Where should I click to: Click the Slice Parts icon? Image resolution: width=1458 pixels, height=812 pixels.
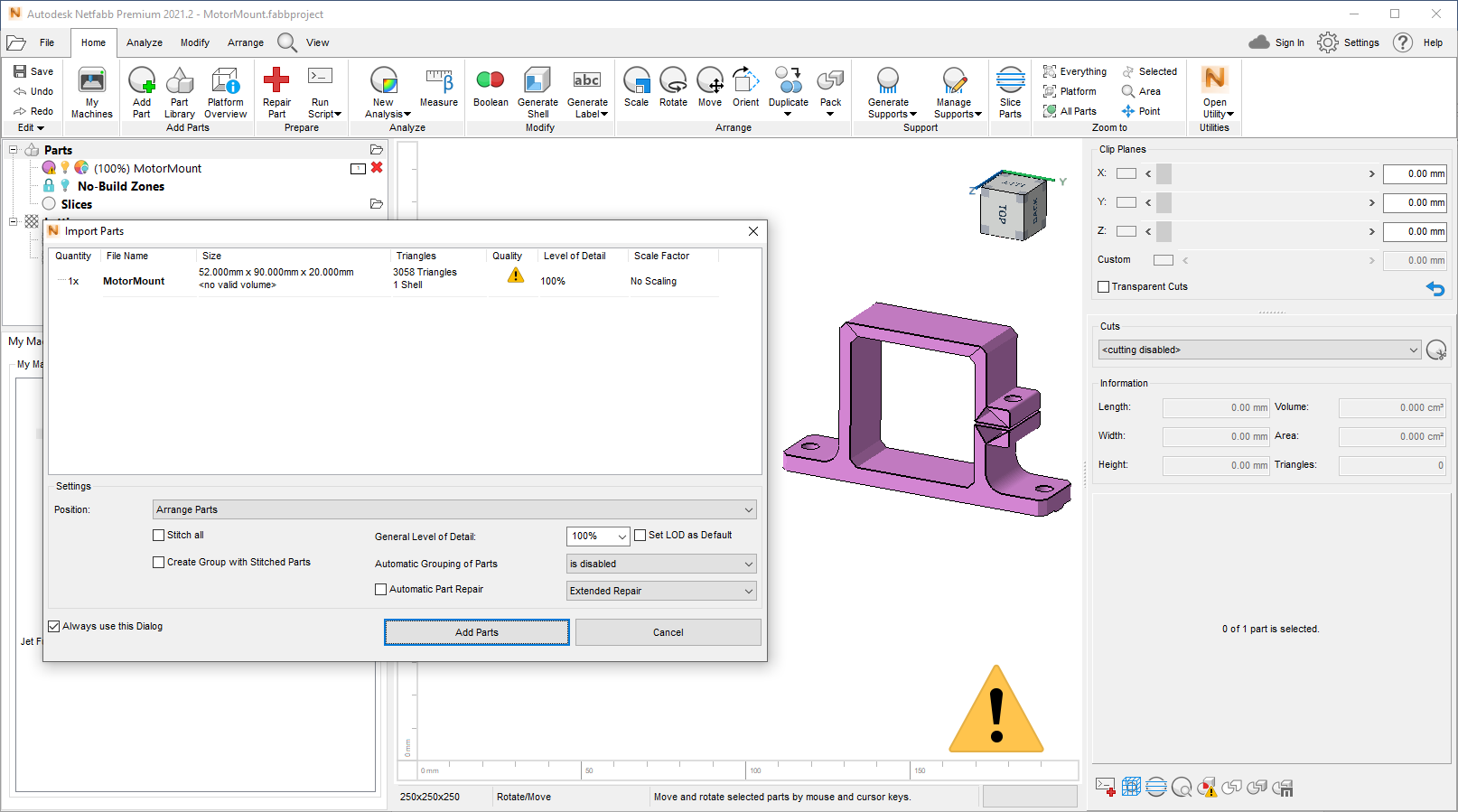pos(1010,80)
